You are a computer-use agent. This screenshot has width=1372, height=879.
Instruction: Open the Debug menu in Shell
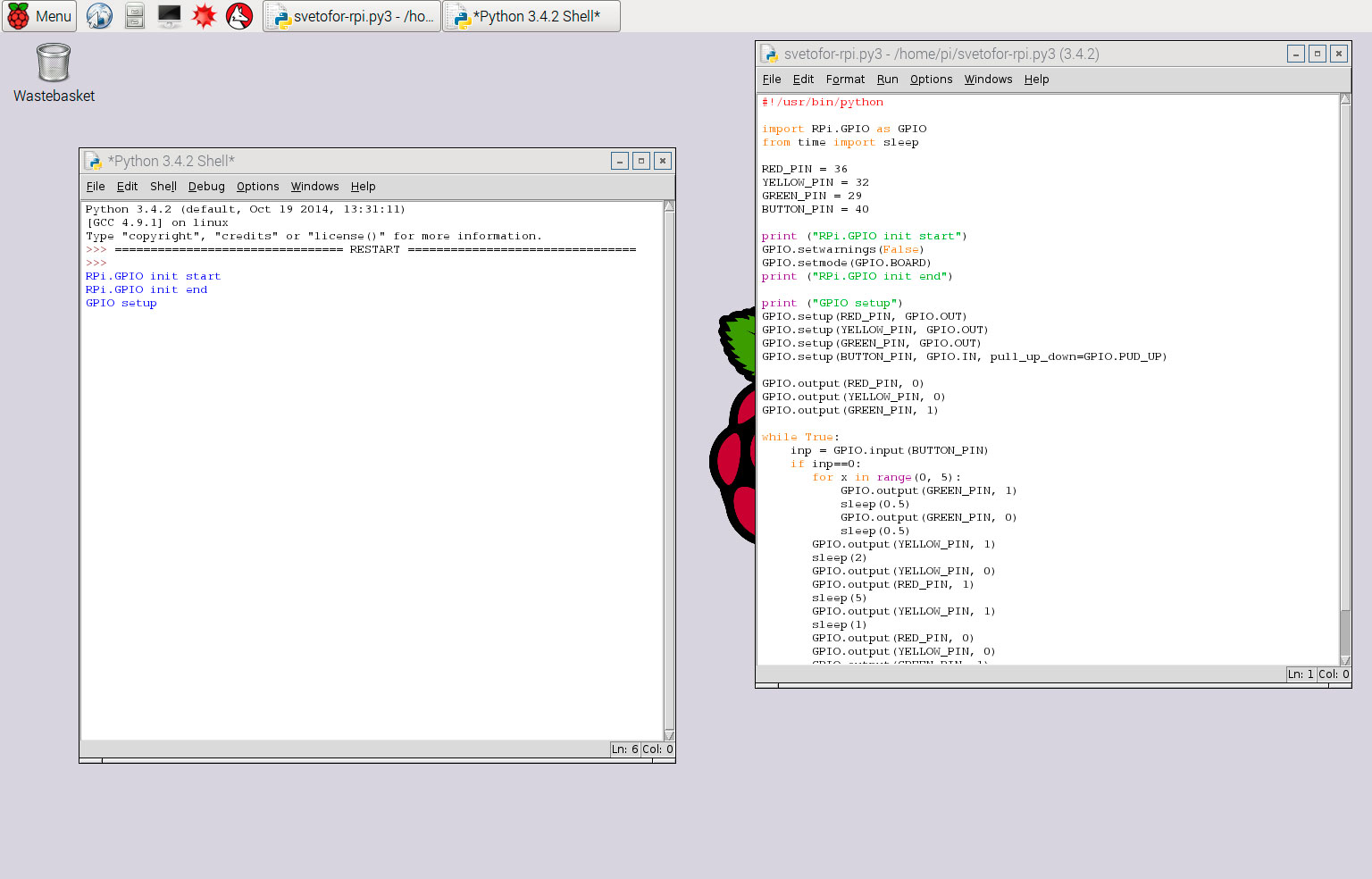(x=206, y=187)
